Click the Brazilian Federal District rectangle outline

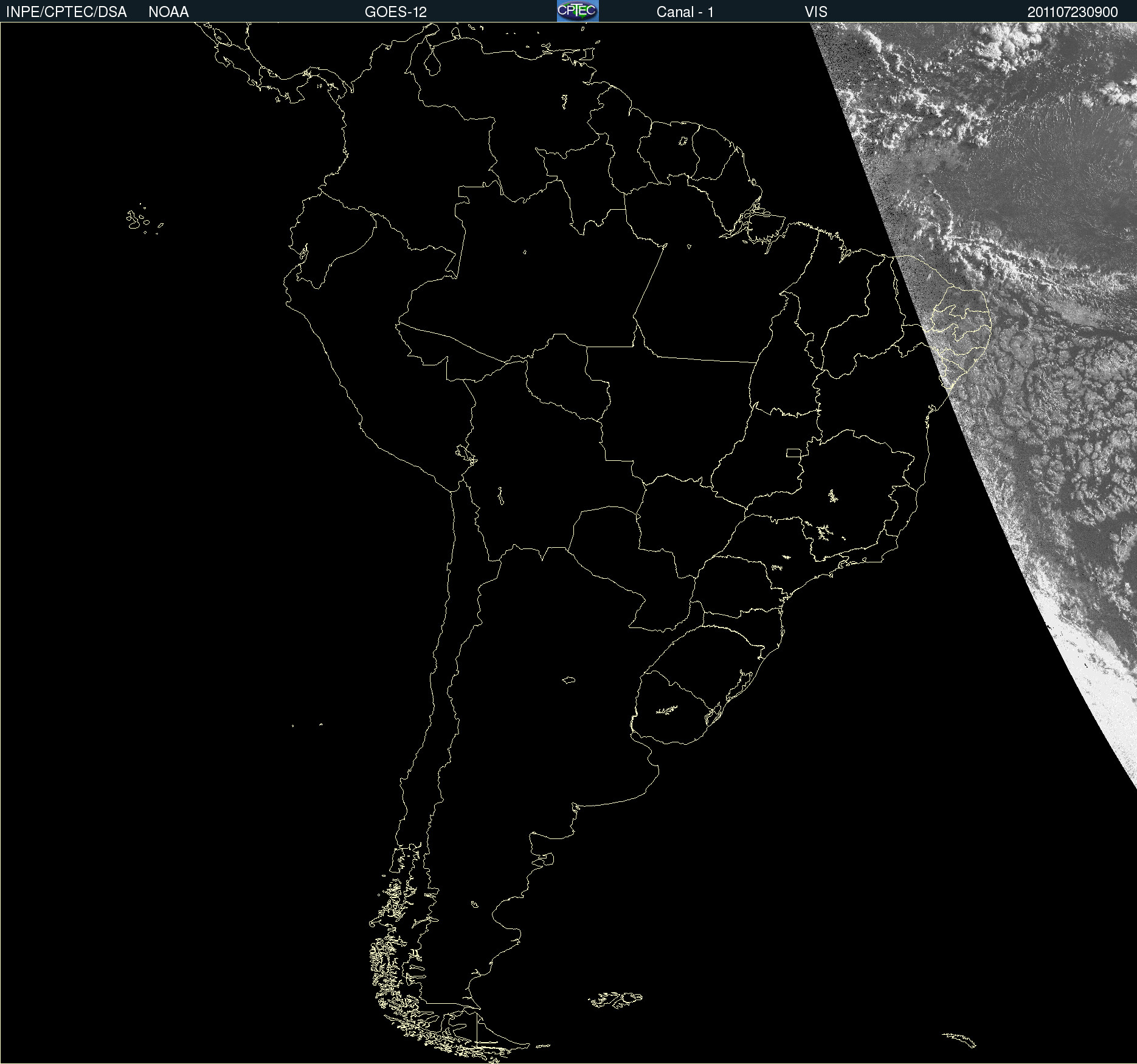click(x=793, y=453)
